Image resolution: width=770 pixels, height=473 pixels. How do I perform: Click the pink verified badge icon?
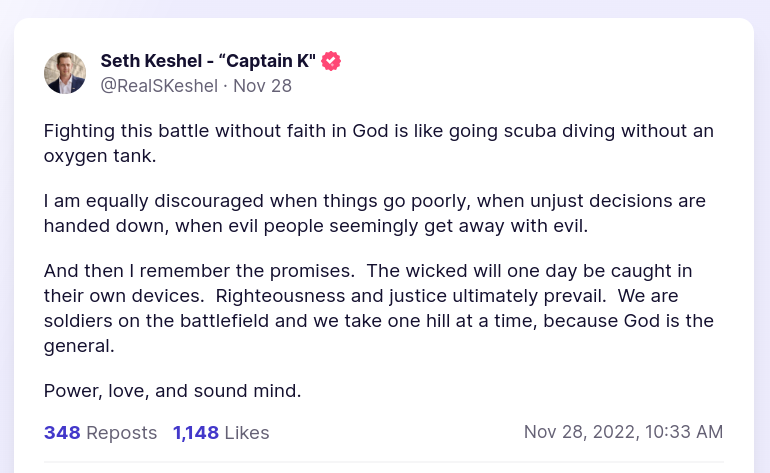click(x=331, y=61)
